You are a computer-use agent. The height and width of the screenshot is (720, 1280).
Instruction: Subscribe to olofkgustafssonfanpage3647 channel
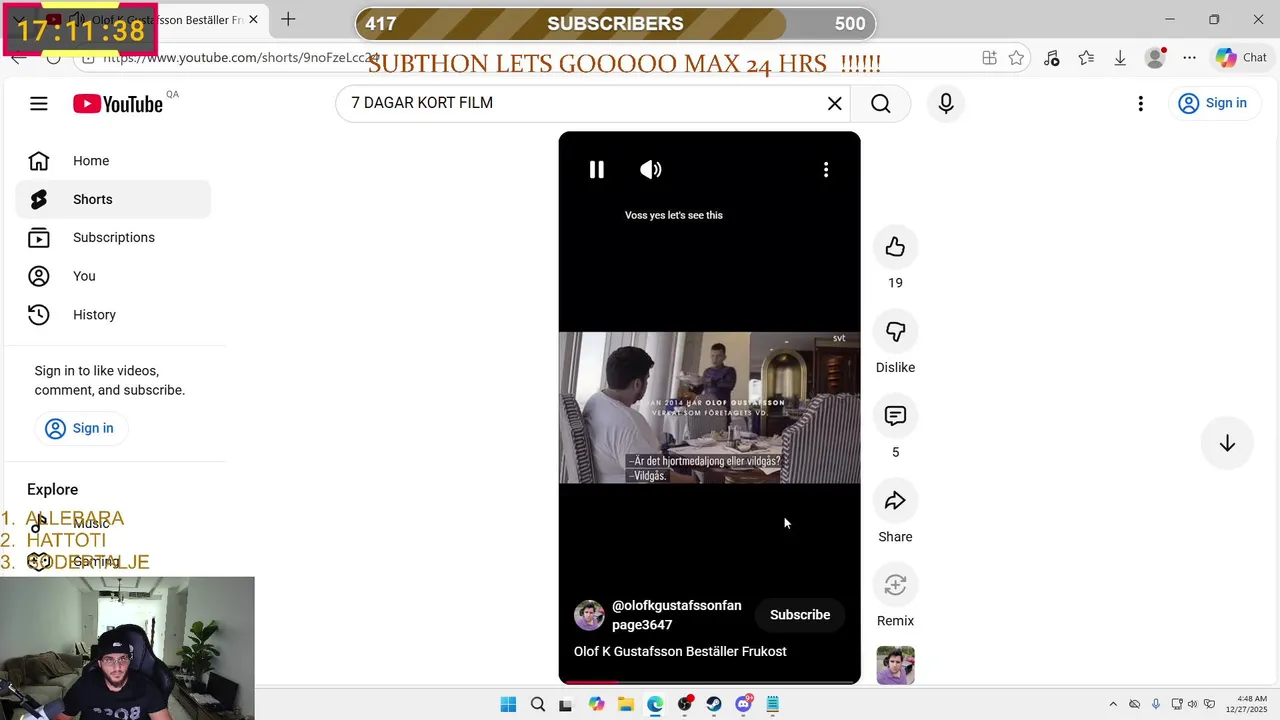[x=800, y=615]
